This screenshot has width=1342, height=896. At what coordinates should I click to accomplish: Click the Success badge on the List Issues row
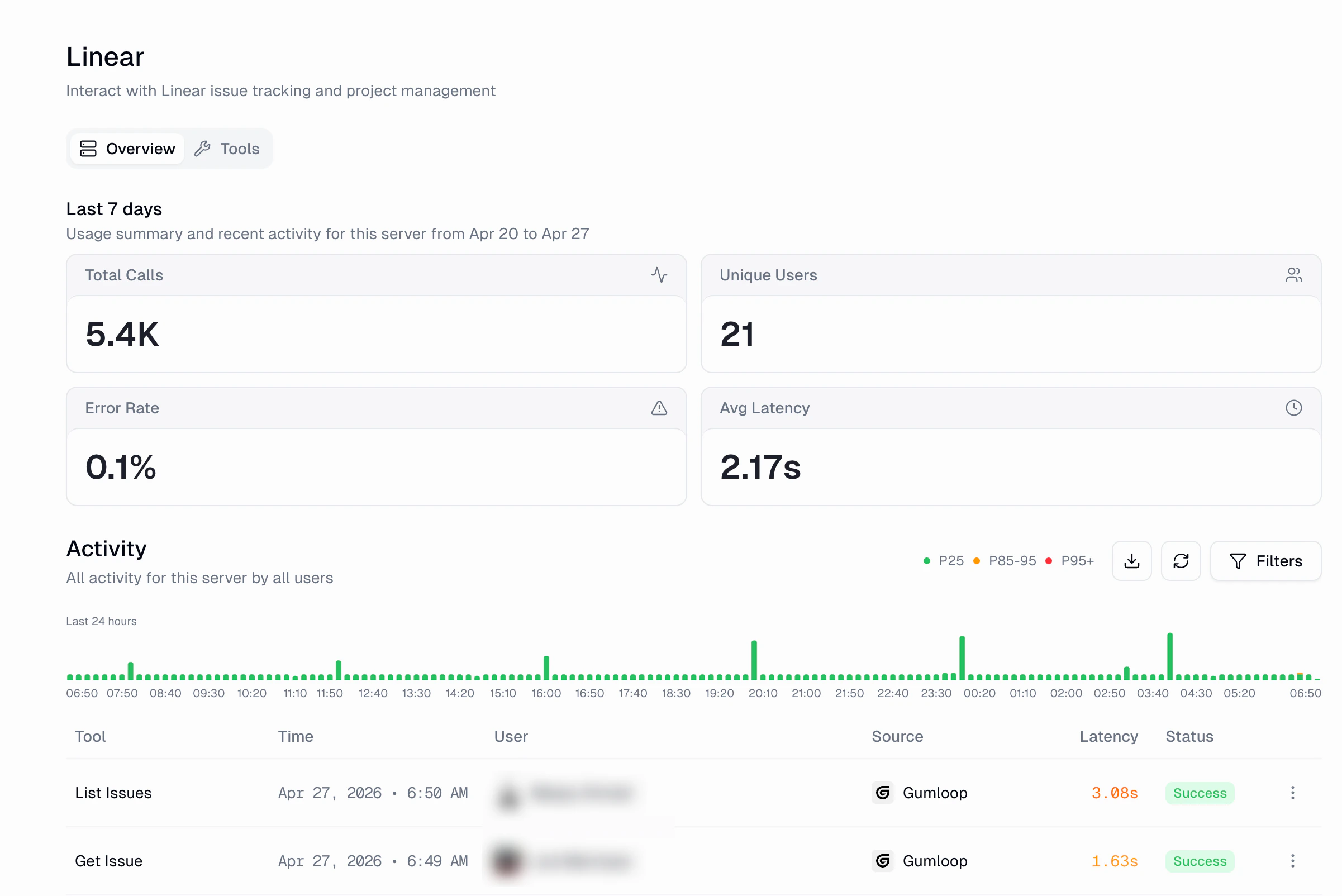1200,793
